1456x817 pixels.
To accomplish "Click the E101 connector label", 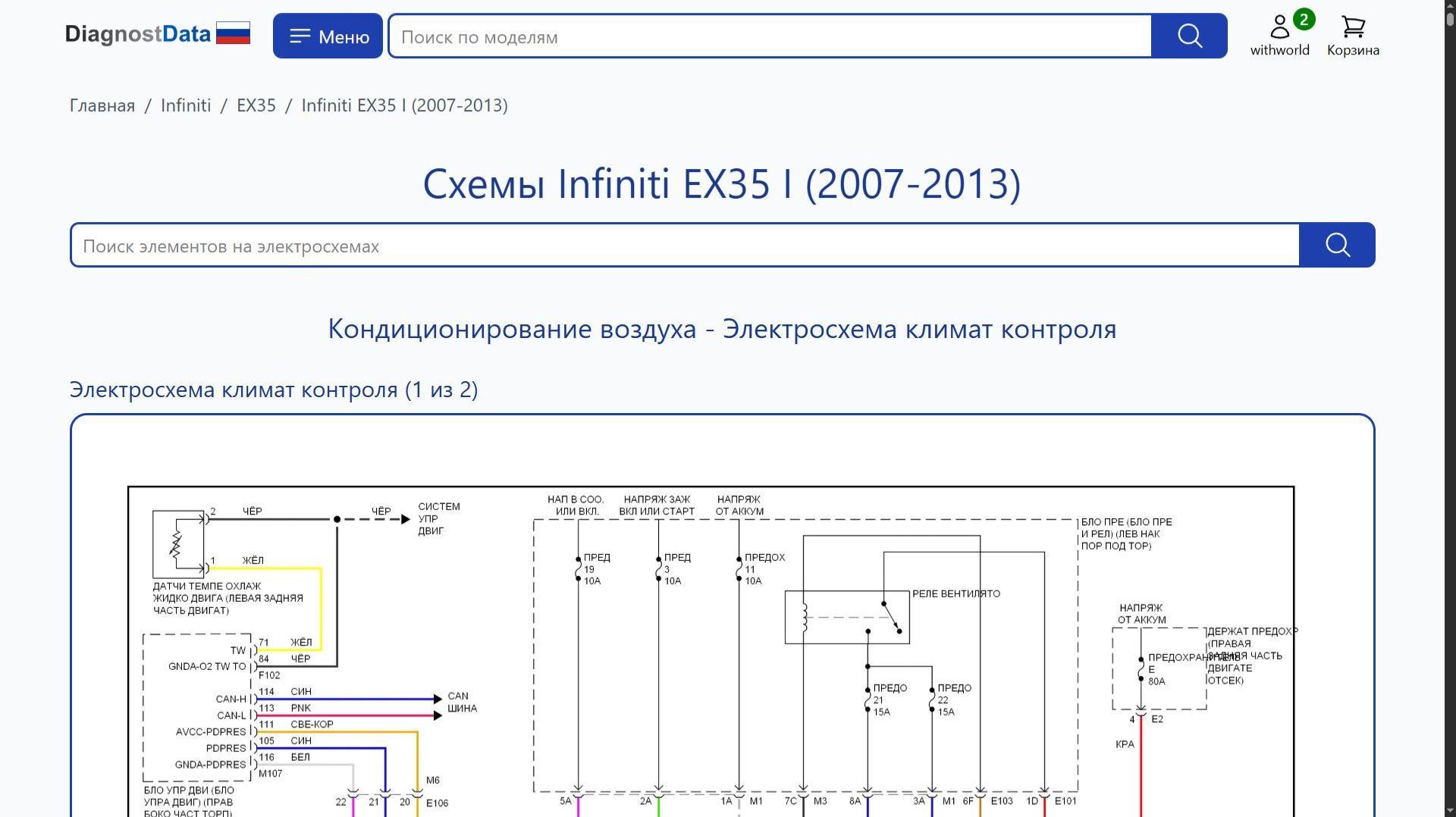I will (x=1065, y=801).
